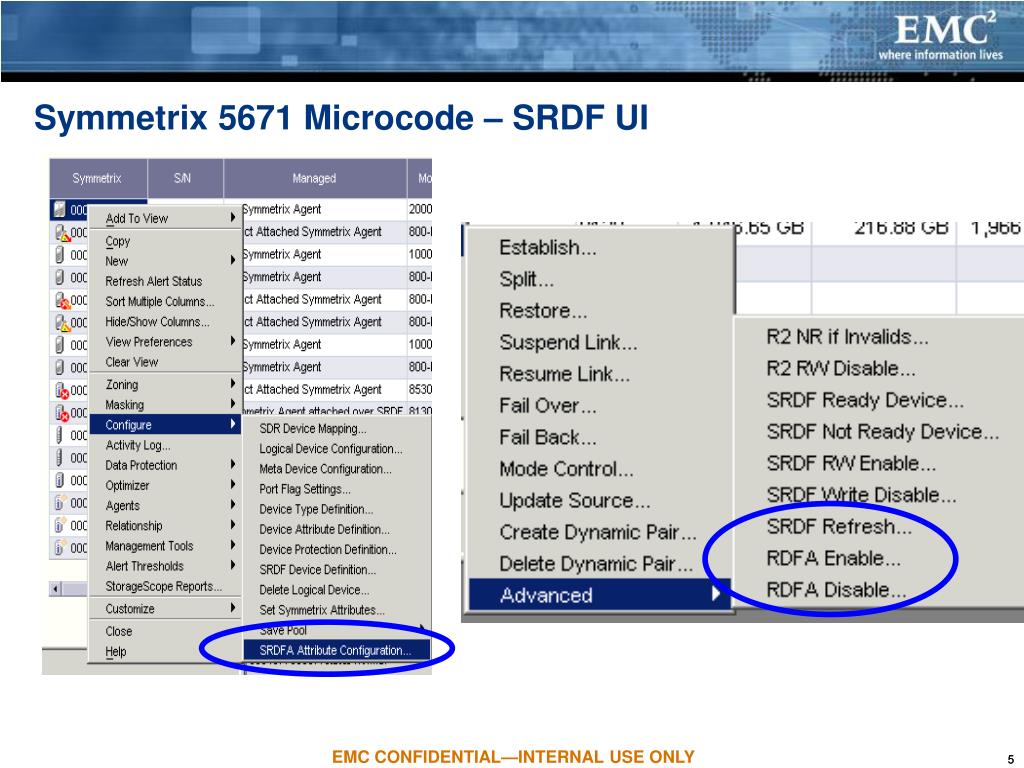Choose SRDF RW Enable...

click(879, 463)
